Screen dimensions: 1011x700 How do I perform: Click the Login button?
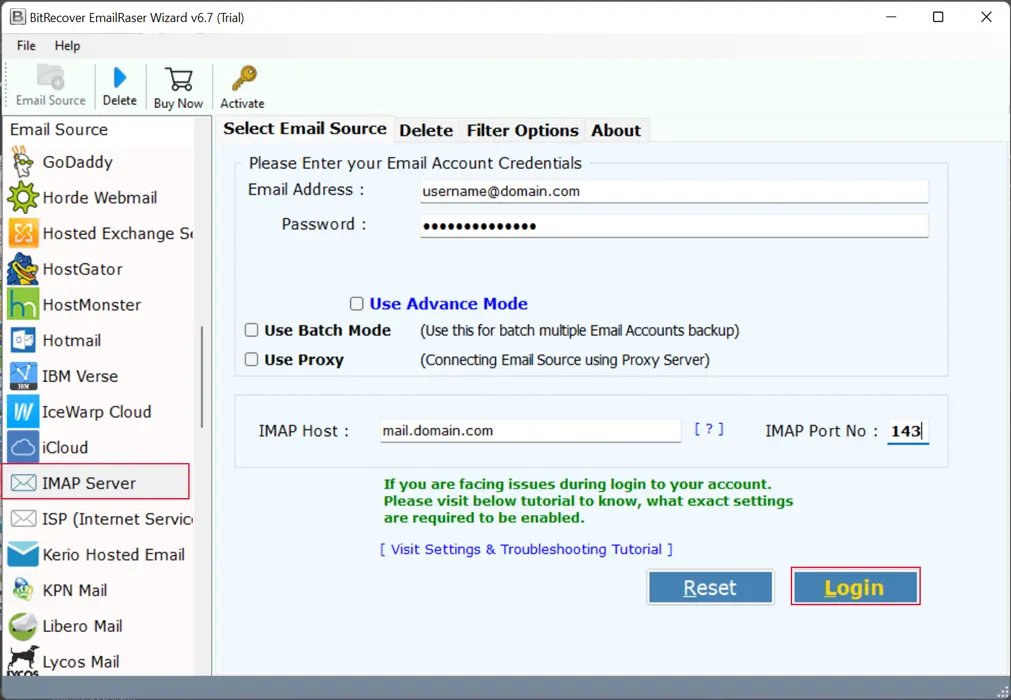pos(855,587)
